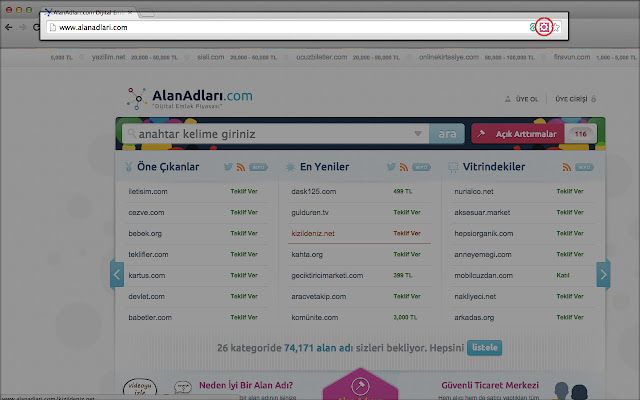The image size is (640, 400).
Task: Click the Twitter icon beside Öne Çıkanlar
Action: coord(228,167)
